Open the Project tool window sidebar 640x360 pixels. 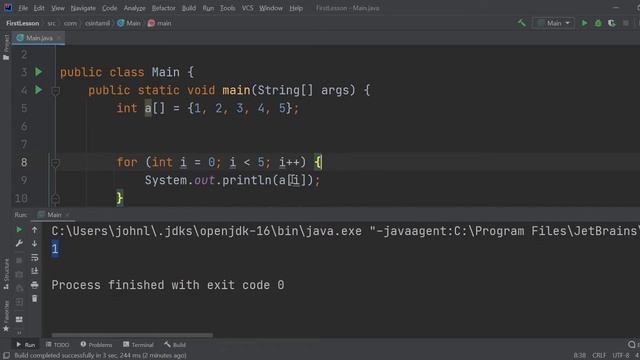pos(6,47)
